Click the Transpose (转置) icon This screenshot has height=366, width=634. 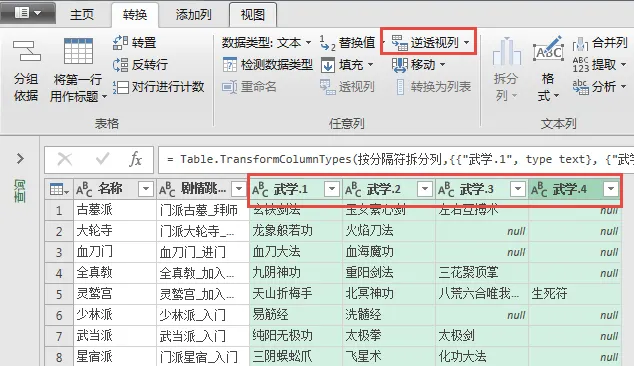120,42
